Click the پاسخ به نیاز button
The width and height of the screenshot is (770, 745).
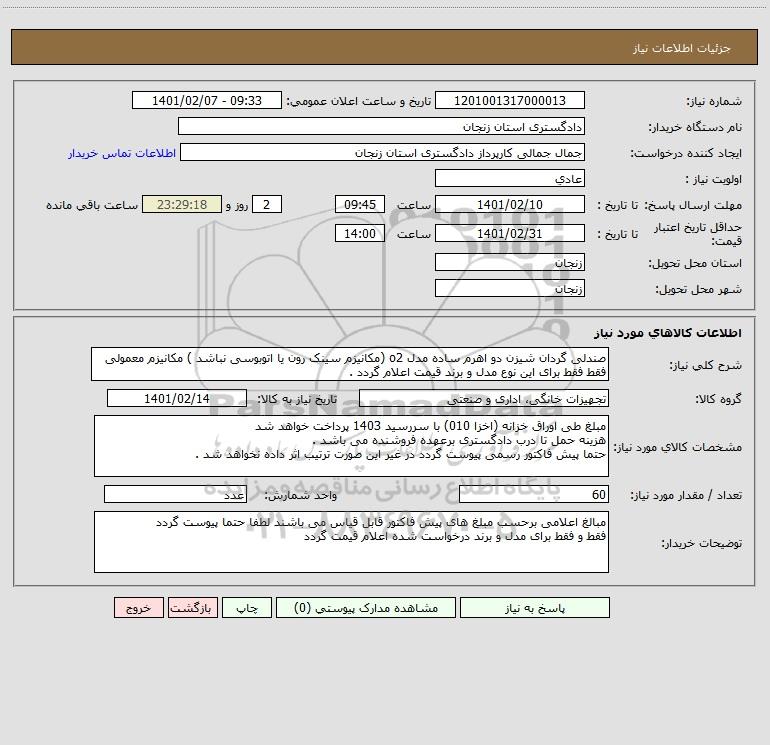coord(535,608)
